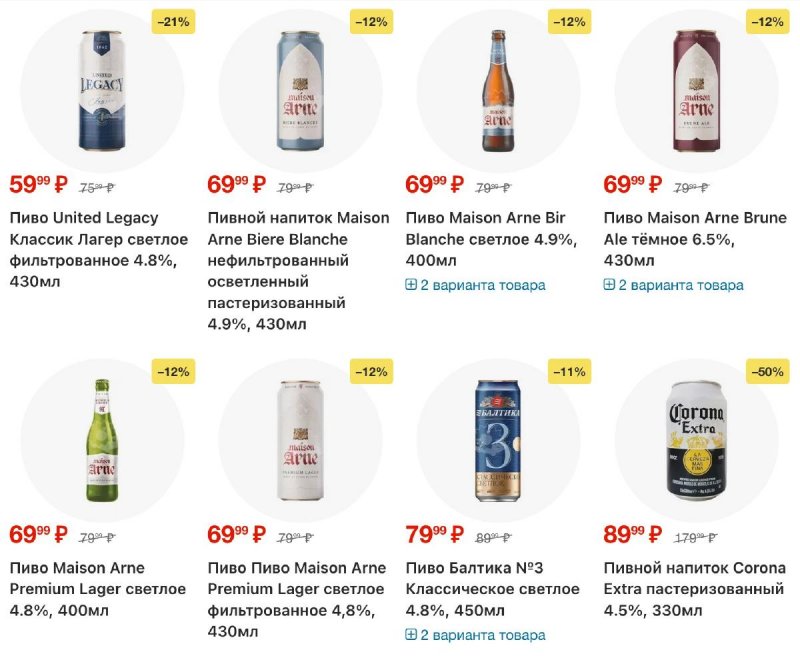This screenshot has width=800, height=656.
Task: Click the -21% discount badge
Action: tap(173, 22)
